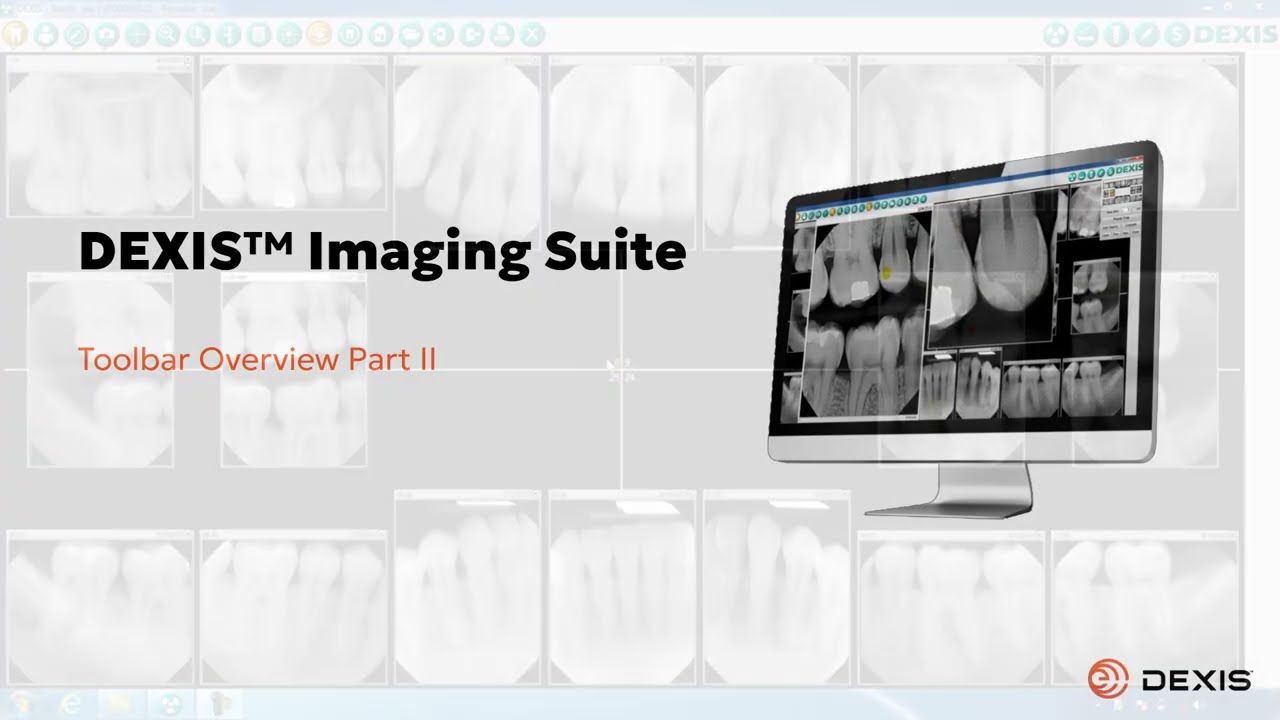Click the three-blade fan icon in top-right toolbar

pyautogui.click(x=1057, y=34)
